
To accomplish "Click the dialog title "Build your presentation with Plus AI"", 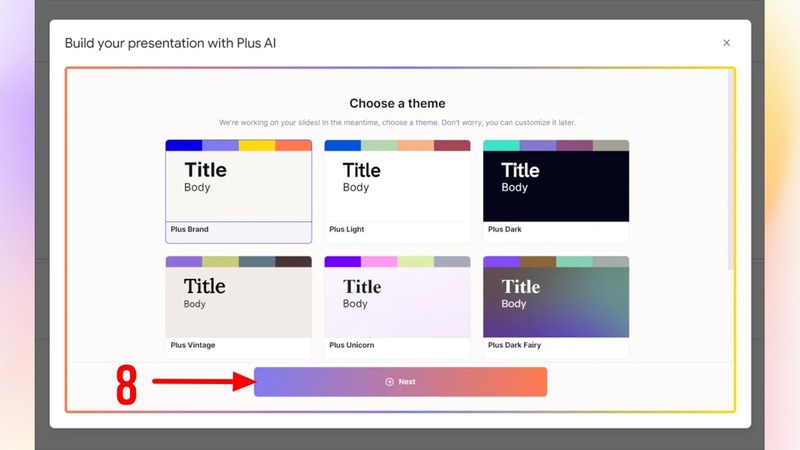I will coord(170,43).
